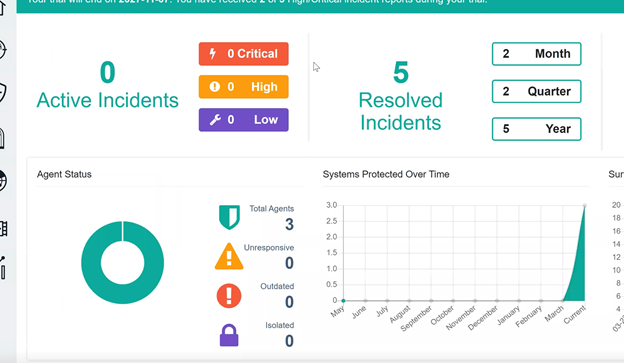Click the 0 Critical incidents button
Screen dimensions: 624x363
(244, 54)
